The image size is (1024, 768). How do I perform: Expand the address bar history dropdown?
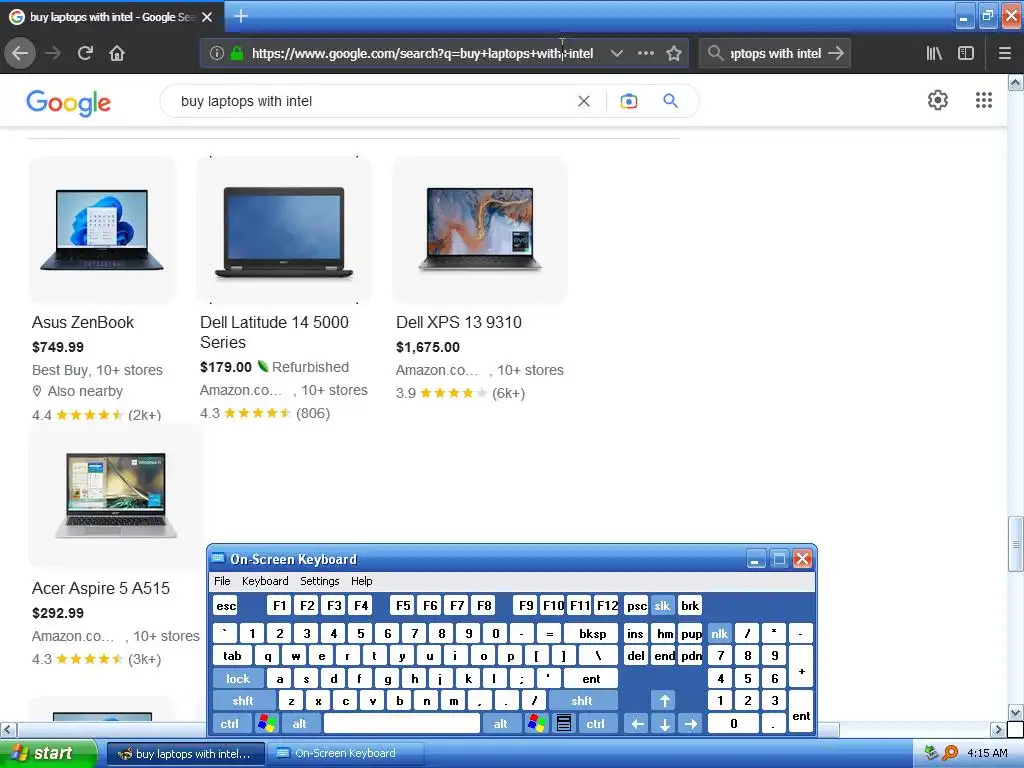pyautogui.click(x=616, y=53)
